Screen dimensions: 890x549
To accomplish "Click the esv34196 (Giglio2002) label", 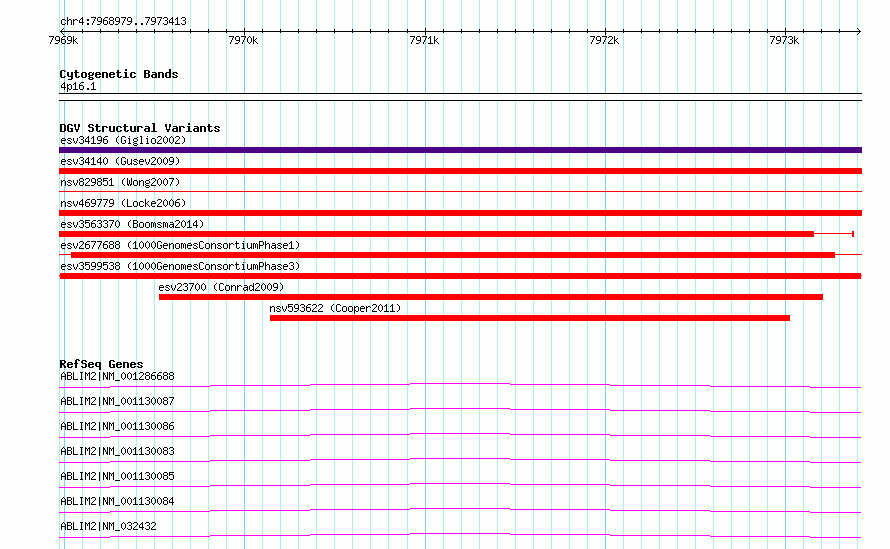I will click(123, 140).
